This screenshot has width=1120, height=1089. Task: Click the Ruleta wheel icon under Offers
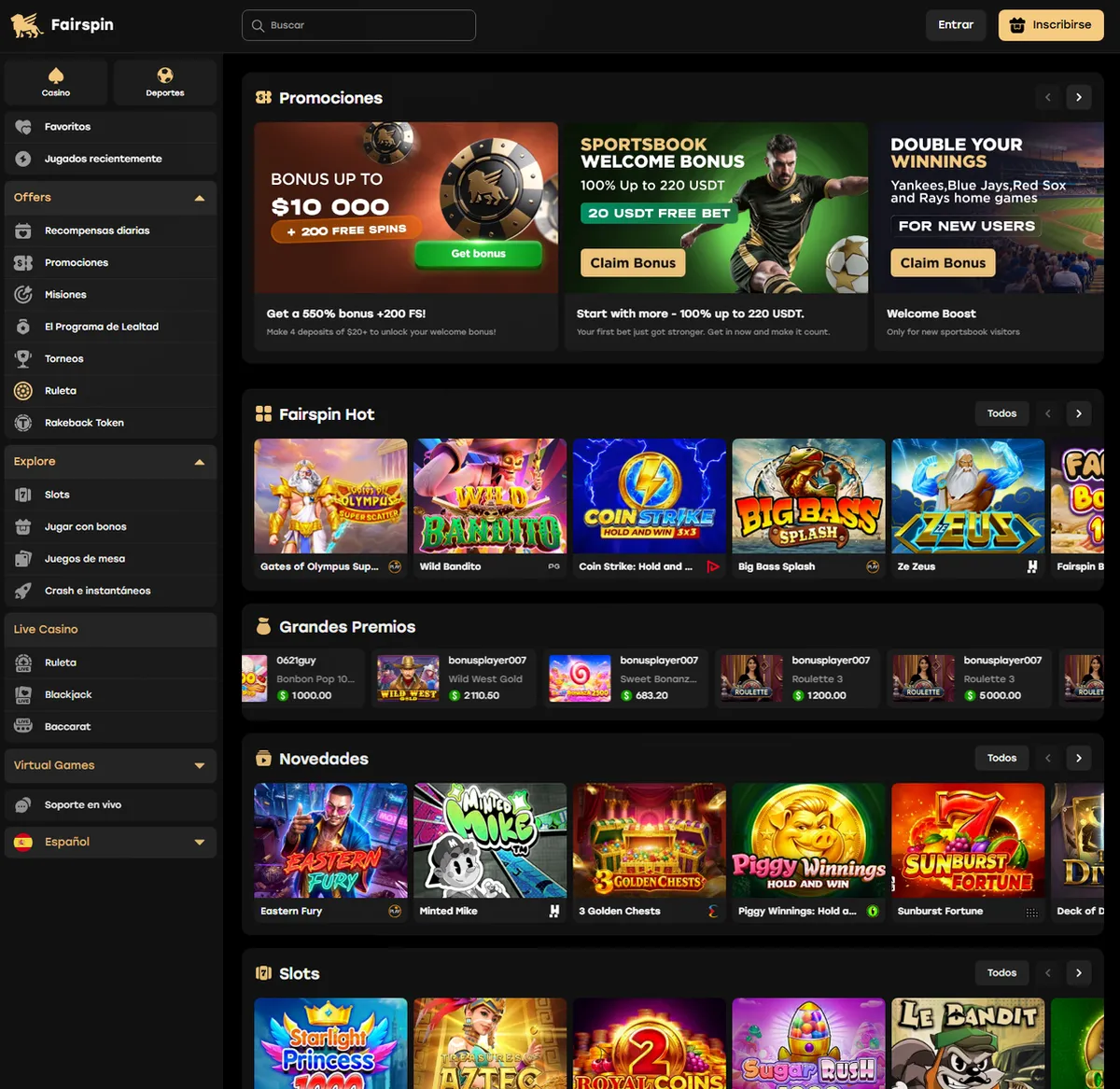pyautogui.click(x=23, y=391)
